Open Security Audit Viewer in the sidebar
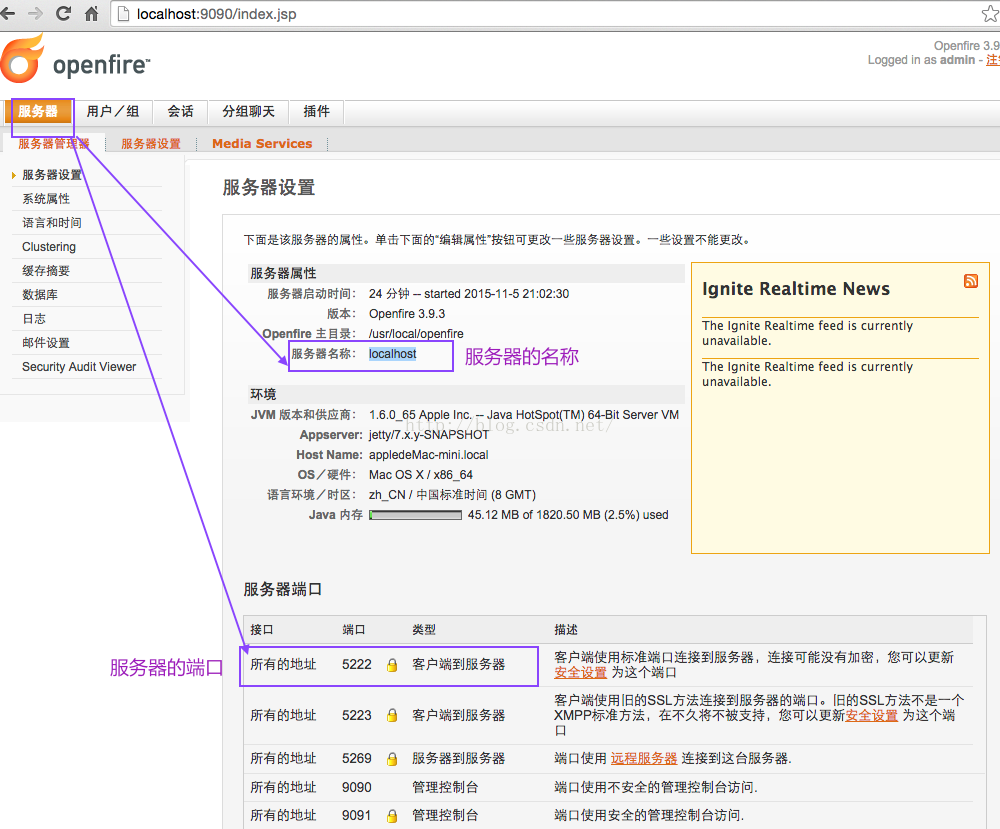The height and width of the screenshot is (829, 1000). (x=79, y=367)
